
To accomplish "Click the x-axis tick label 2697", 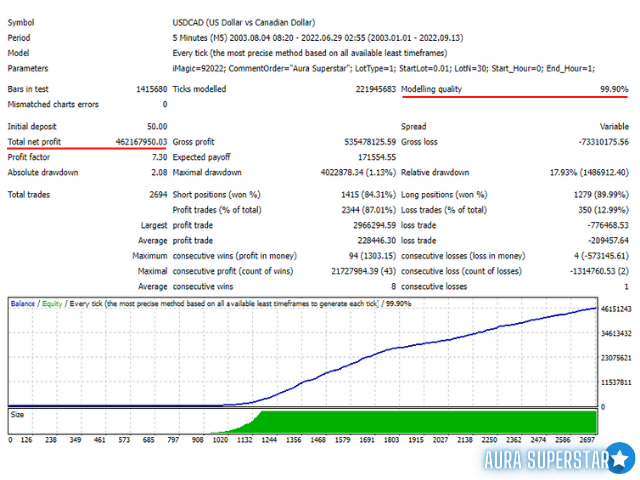I will [587, 440].
